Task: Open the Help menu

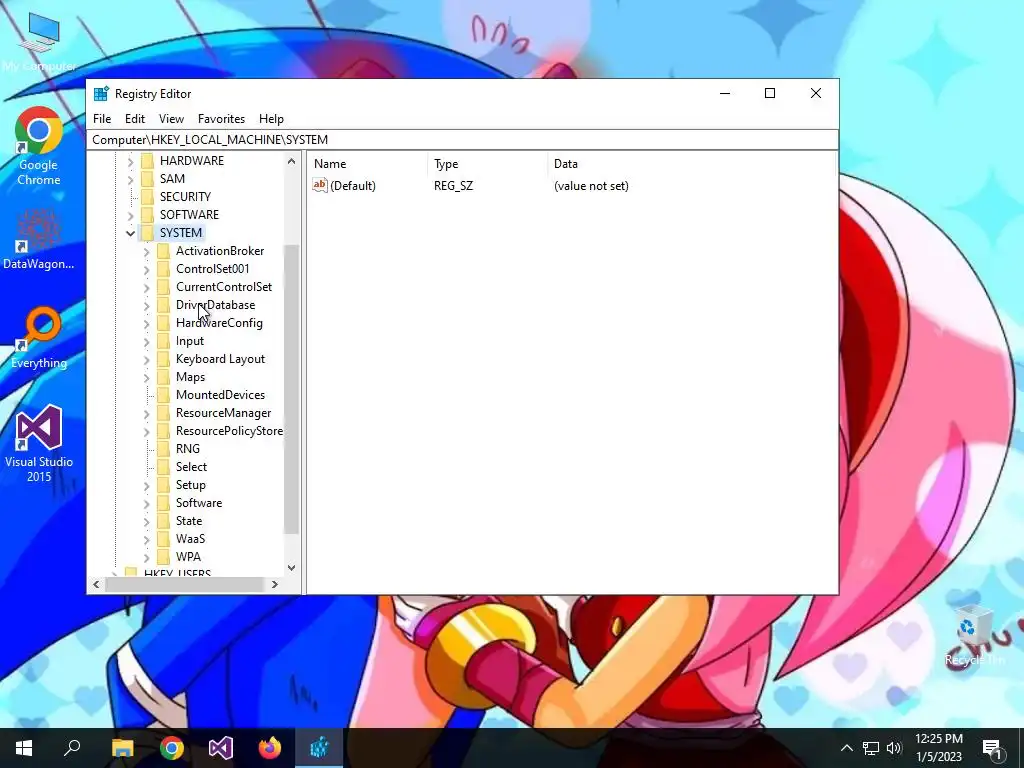Action: (271, 119)
